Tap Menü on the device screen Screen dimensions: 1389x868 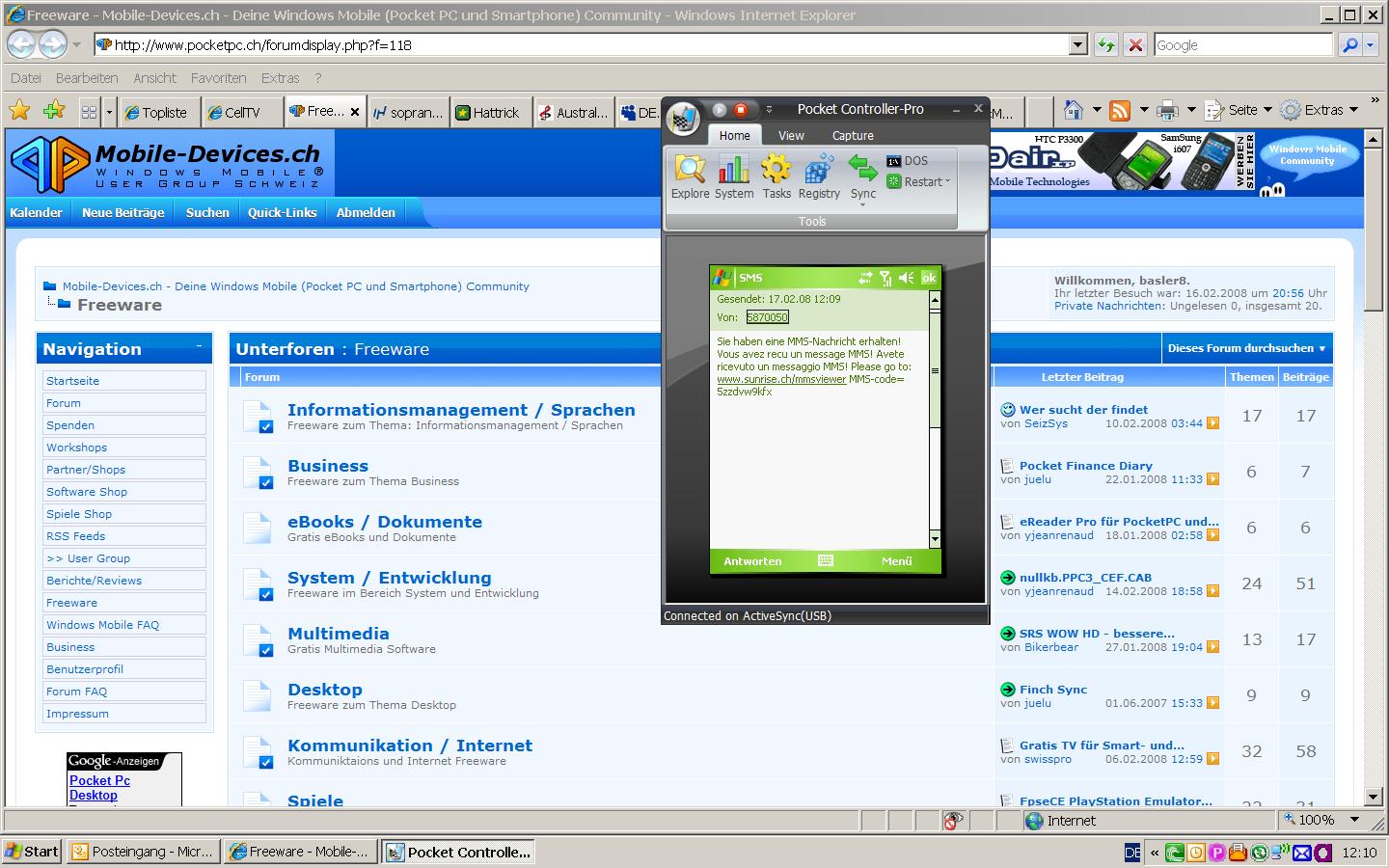coord(896,561)
